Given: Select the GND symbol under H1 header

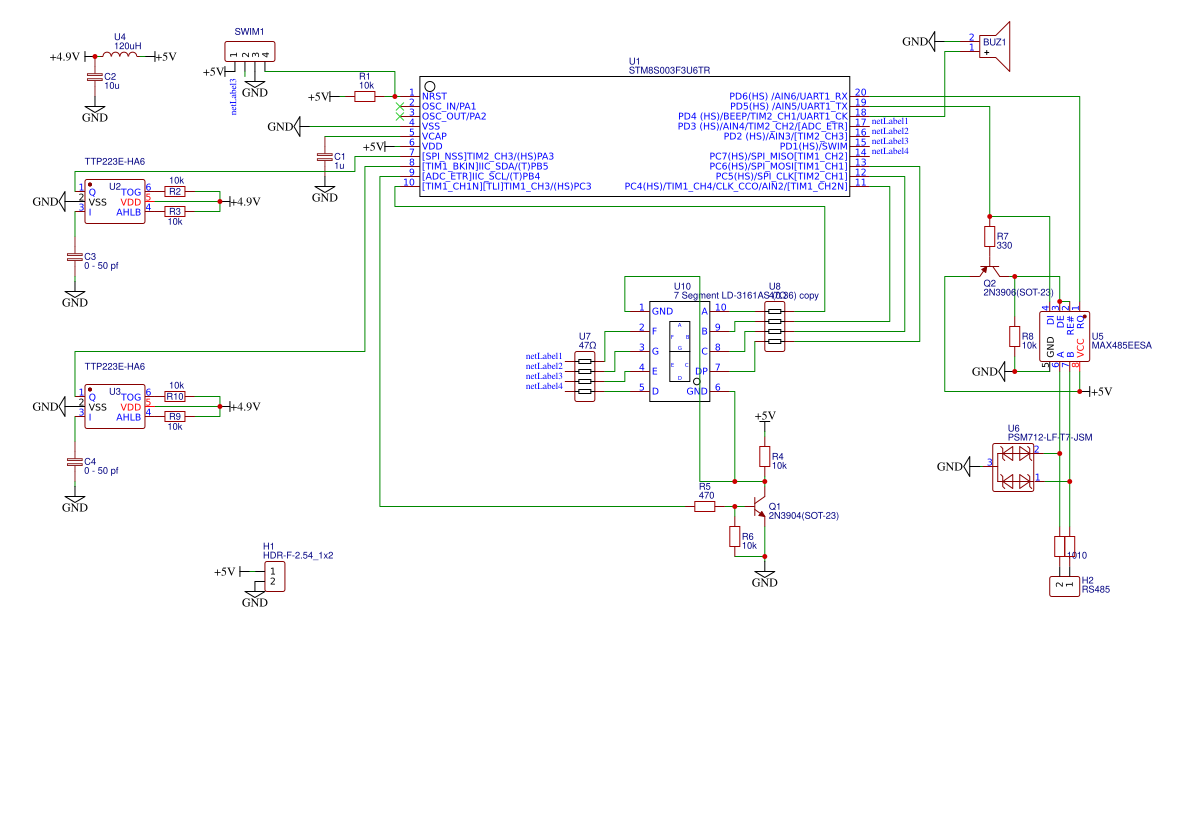Looking at the screenshot, I should pyautogui.click(x=255, y=600).
